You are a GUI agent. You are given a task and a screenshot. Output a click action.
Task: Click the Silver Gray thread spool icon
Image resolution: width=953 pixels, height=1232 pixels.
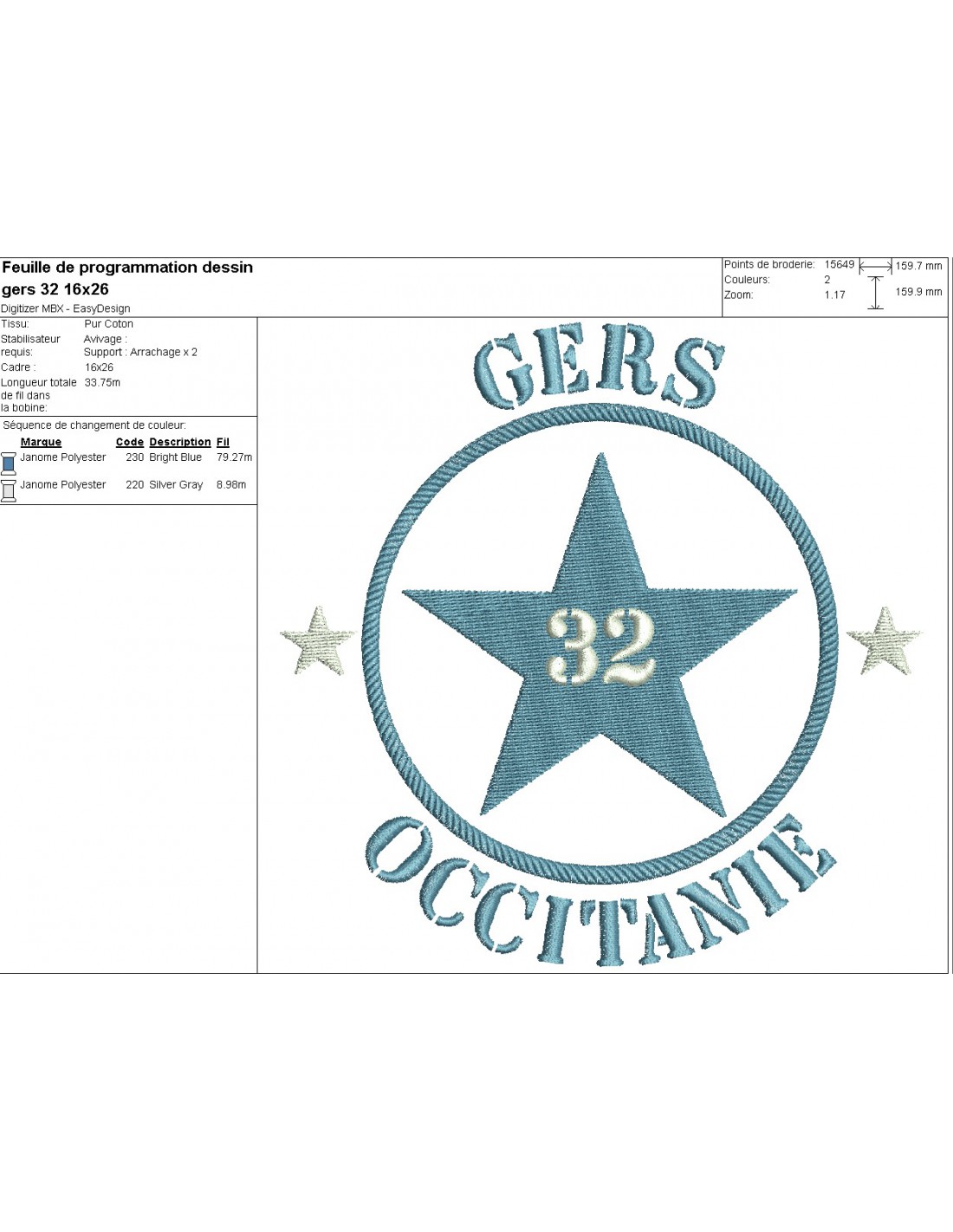click(9, 490)
